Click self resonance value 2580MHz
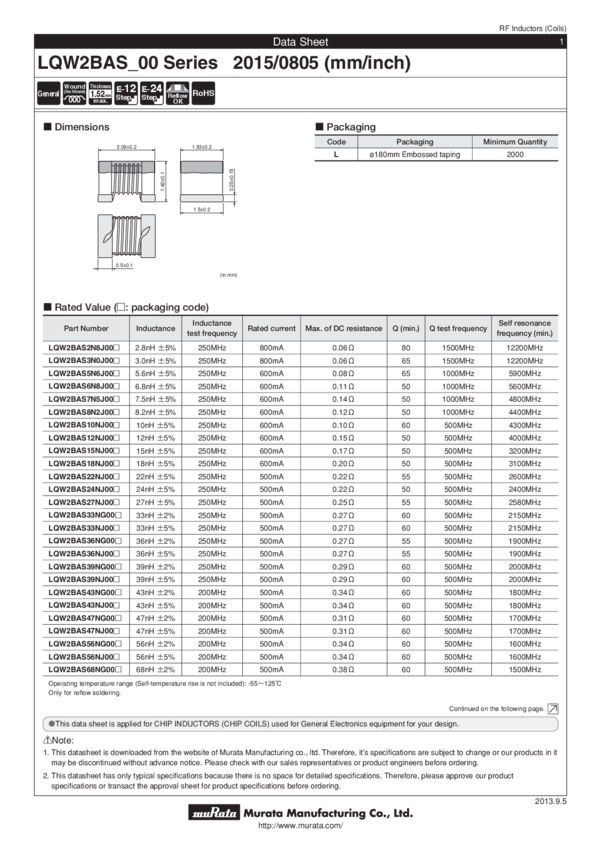Viewport: 601px width, 850px height. pyautogui.click(x=525, y=503)
